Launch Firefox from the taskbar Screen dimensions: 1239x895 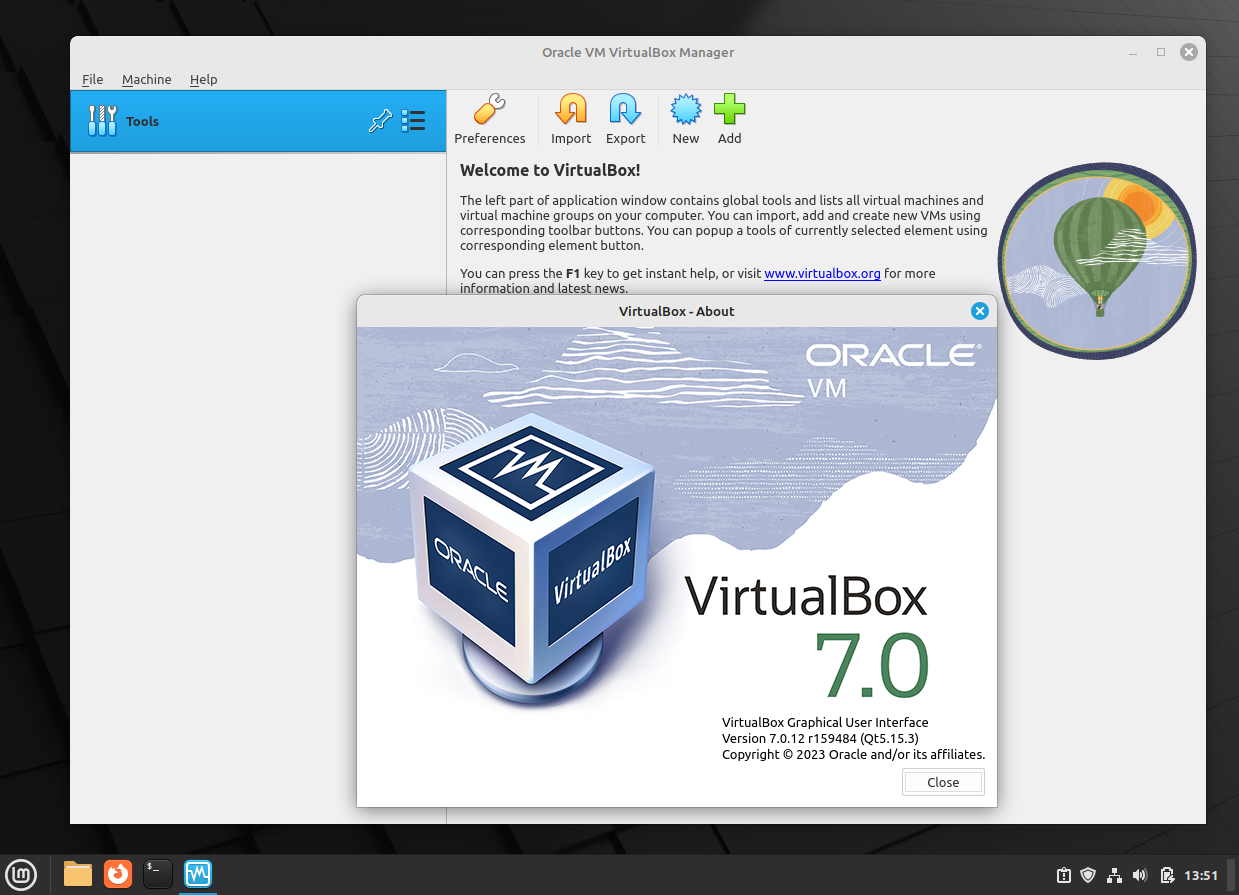[x=118, y=874]
